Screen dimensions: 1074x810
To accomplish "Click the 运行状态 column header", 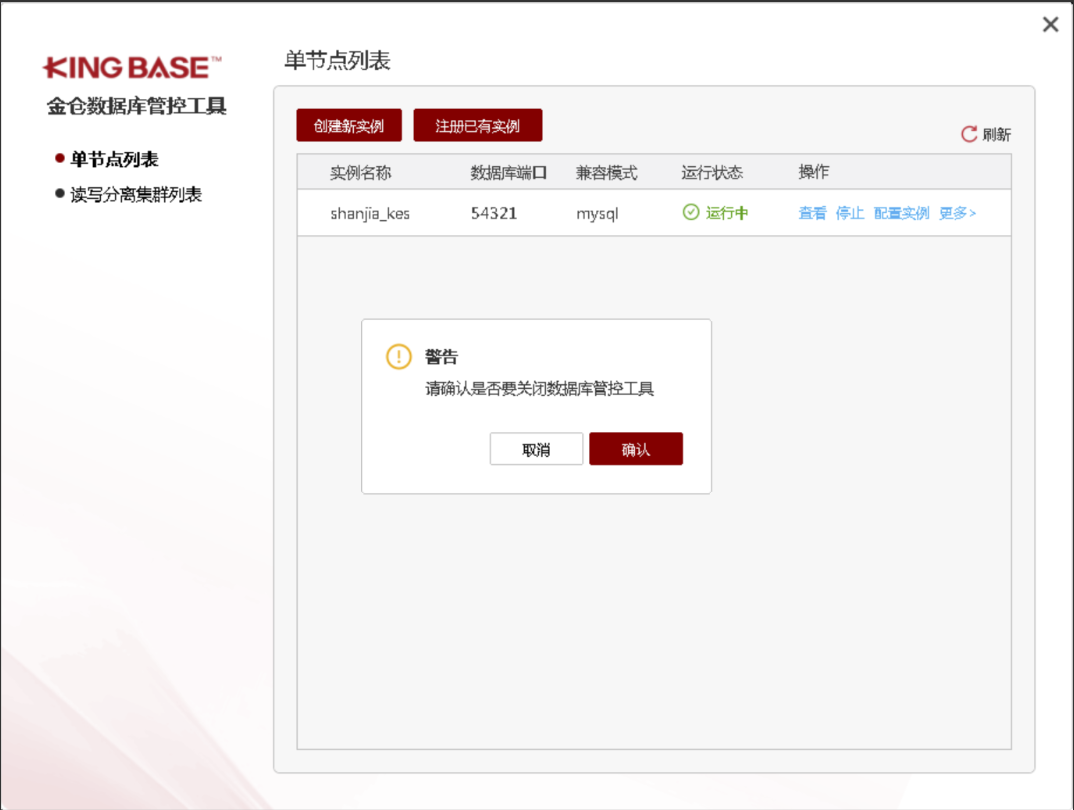I will [x=712, y=173].
